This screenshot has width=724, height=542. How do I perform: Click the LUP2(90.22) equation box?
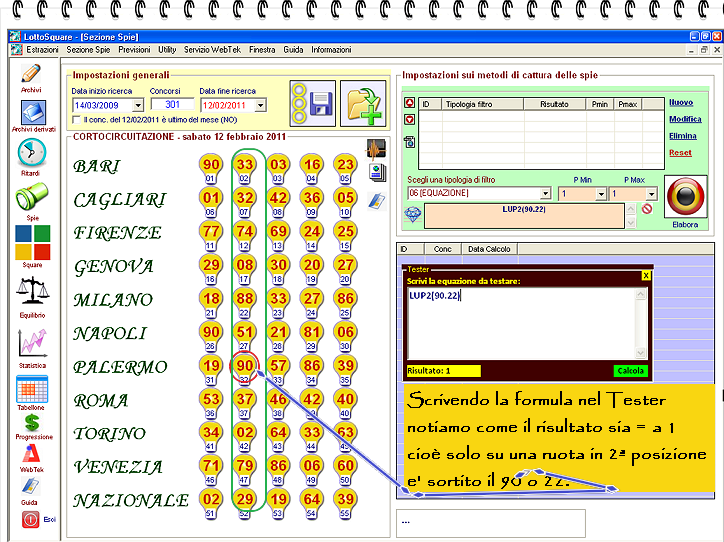click(524, 216)
